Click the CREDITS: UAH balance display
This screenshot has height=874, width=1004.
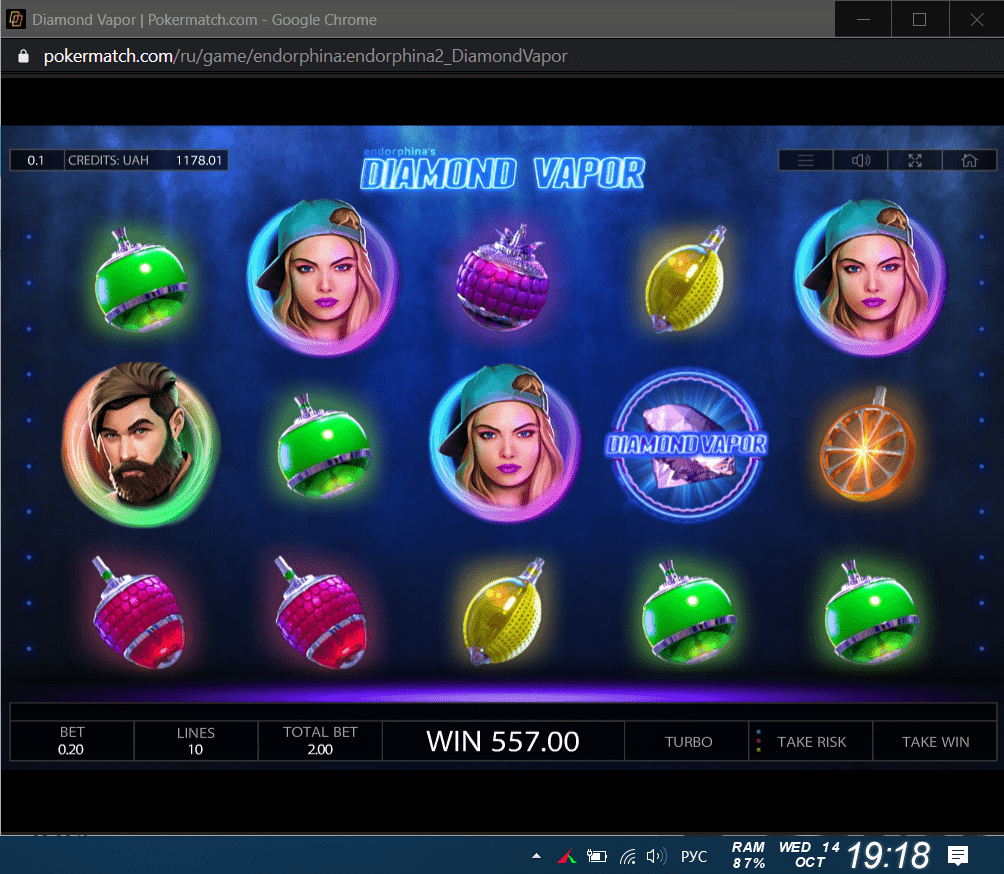click(x=146, y=160)
